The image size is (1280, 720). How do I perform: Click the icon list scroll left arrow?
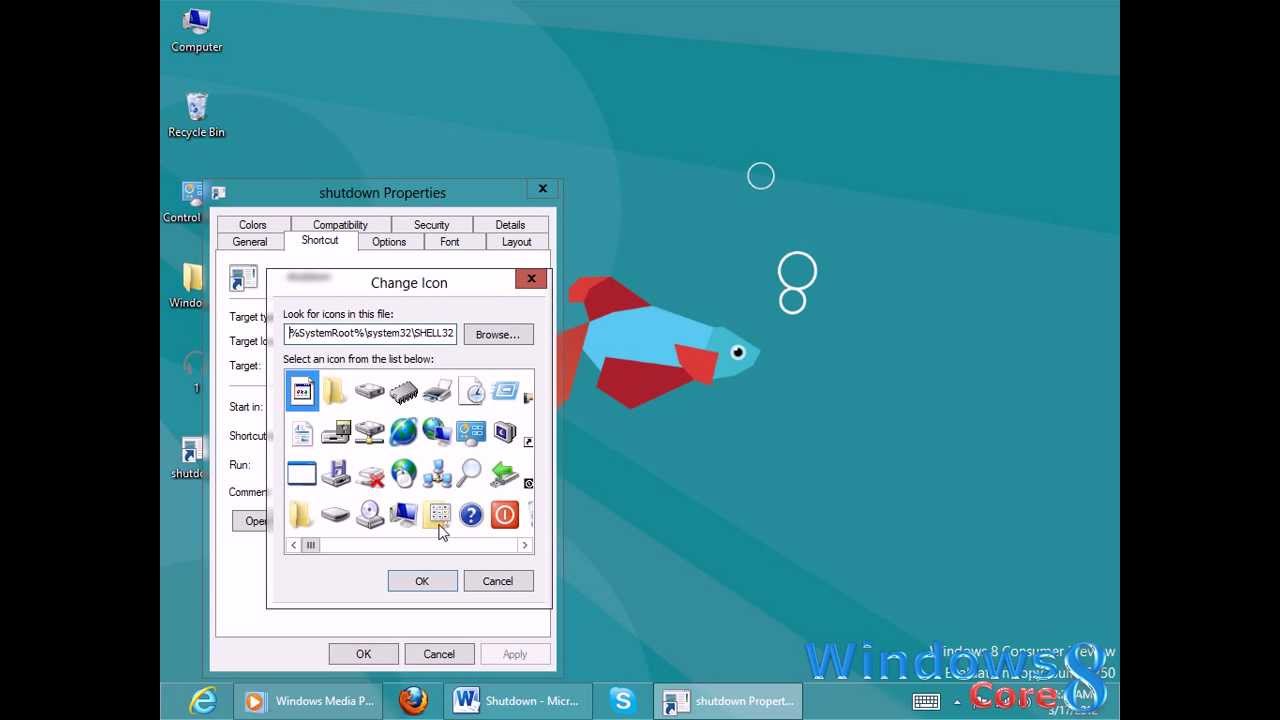[x=293, y=545]
